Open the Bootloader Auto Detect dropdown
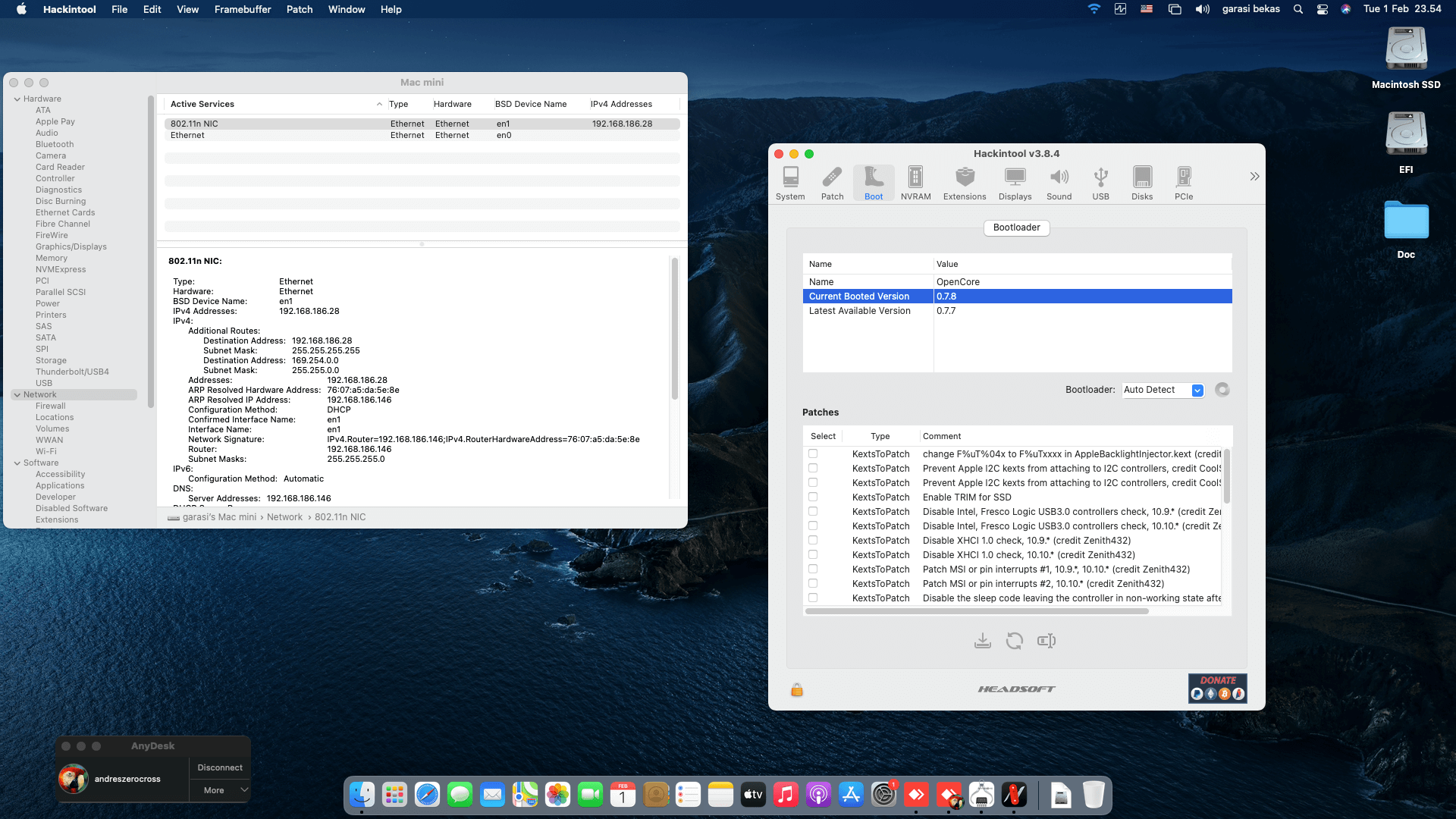 (1197, 390)
